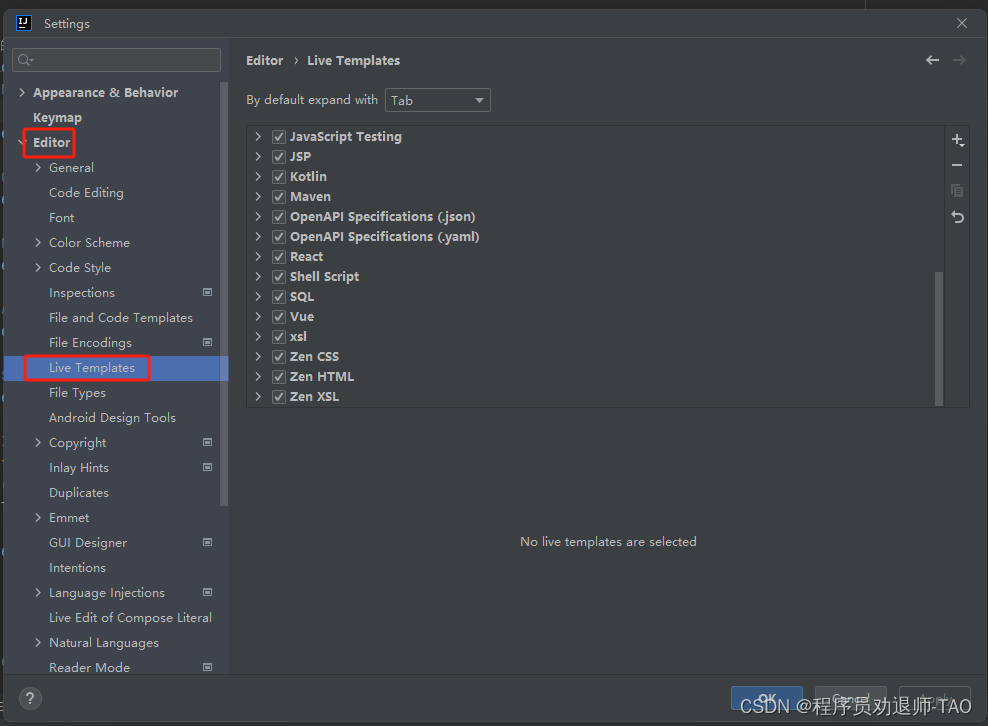This screenshot has height=726, width=988.
Task: Click the project-level marker icon beside Inlay Hints
Action: pyautogui.click(x=207, y=467)
